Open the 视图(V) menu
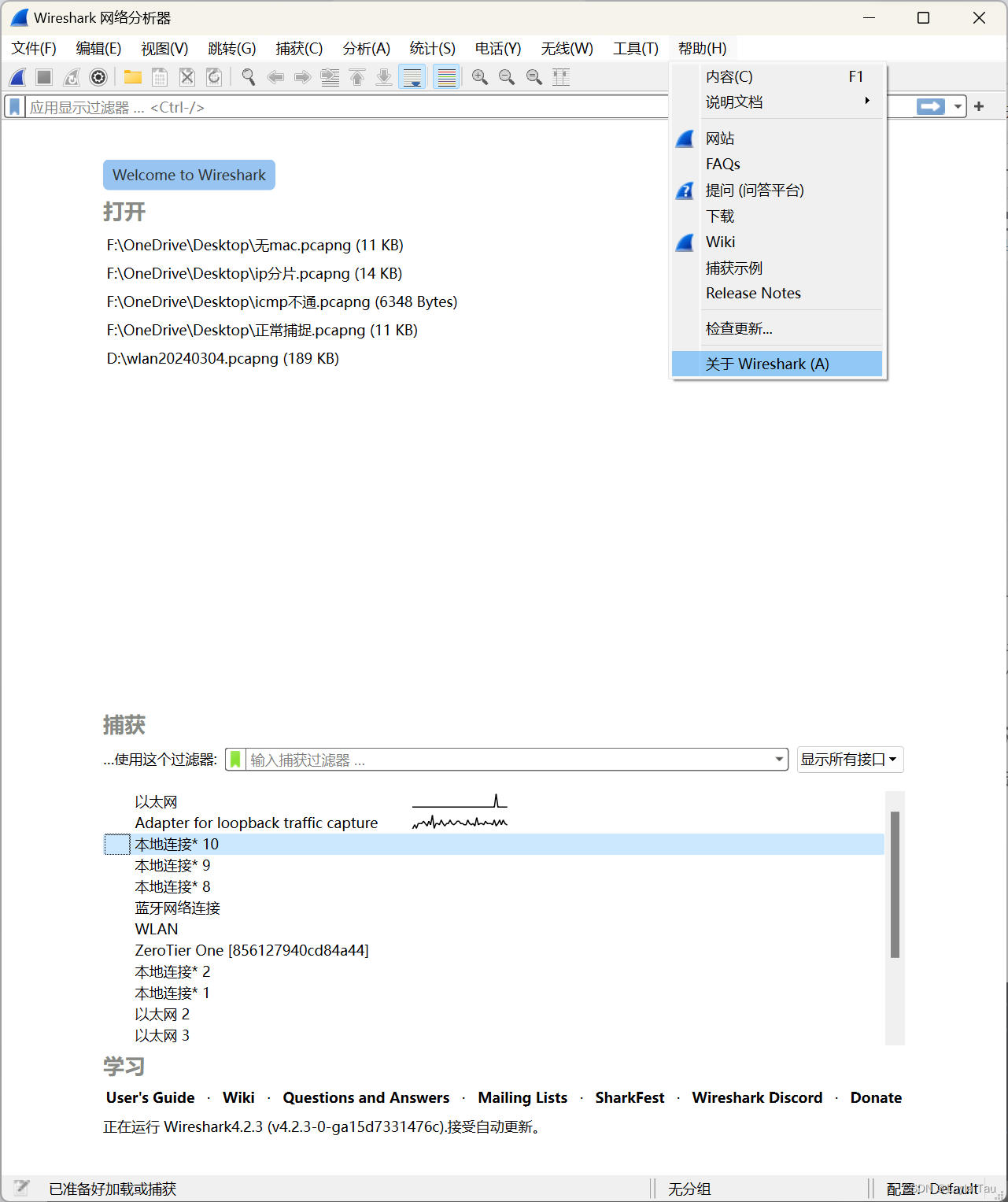This screenshot has width=1008, height=1202. pos(164,49)
